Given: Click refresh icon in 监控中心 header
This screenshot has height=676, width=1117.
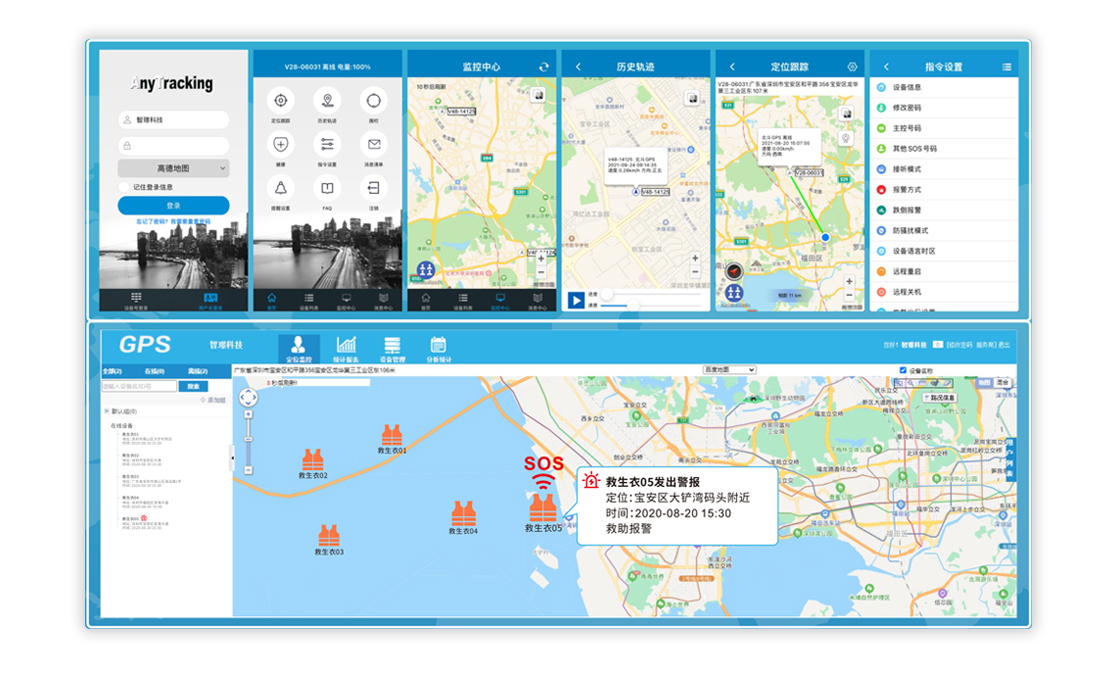Looking at the screenshot, I should 544,67.
